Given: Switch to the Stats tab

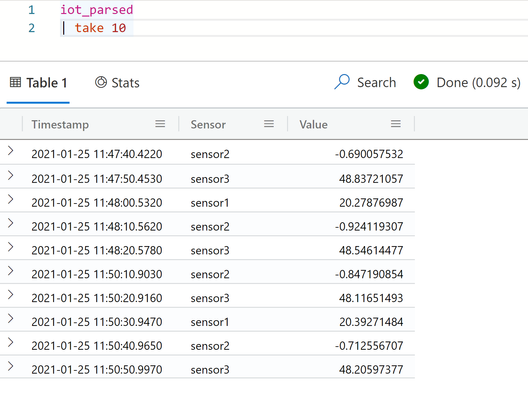Looking at the screenshot, I should tap(117, 83).
